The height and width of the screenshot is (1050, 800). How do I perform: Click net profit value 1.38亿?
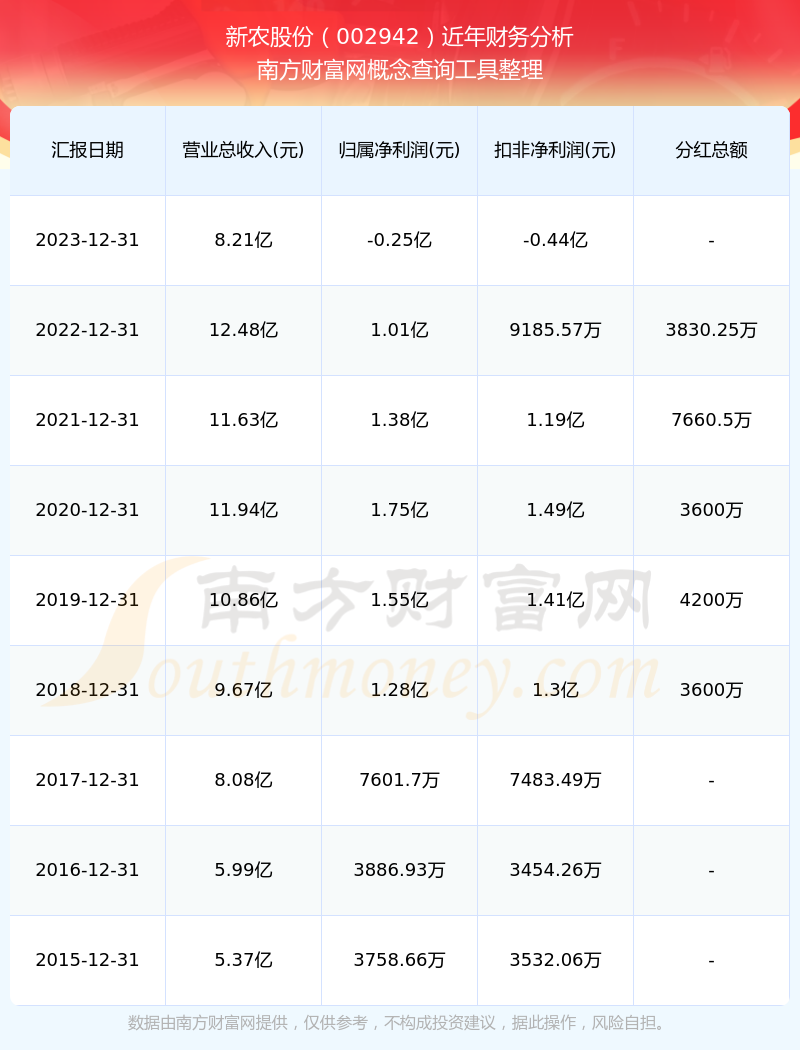pyautogui.click(x=400, y=420)
